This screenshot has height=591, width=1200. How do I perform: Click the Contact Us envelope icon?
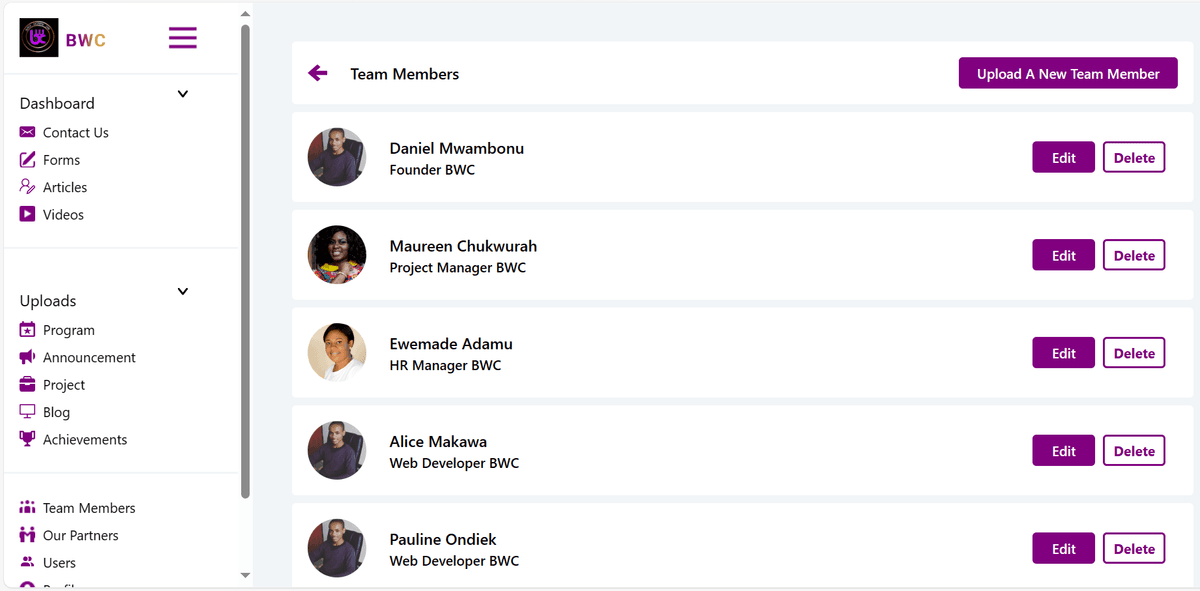coord(27,132)
